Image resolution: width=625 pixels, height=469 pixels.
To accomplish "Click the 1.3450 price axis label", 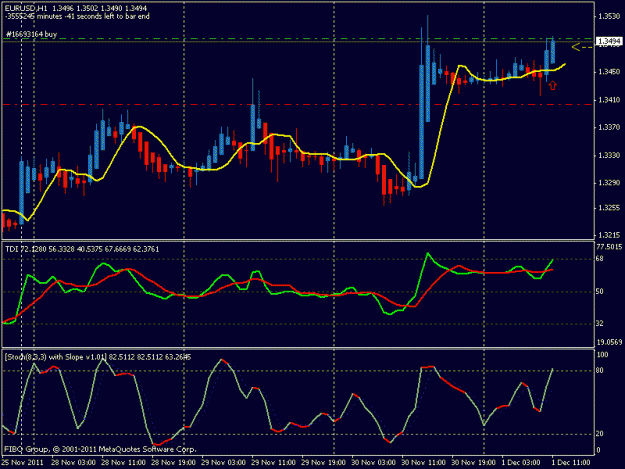I will 609,72.
